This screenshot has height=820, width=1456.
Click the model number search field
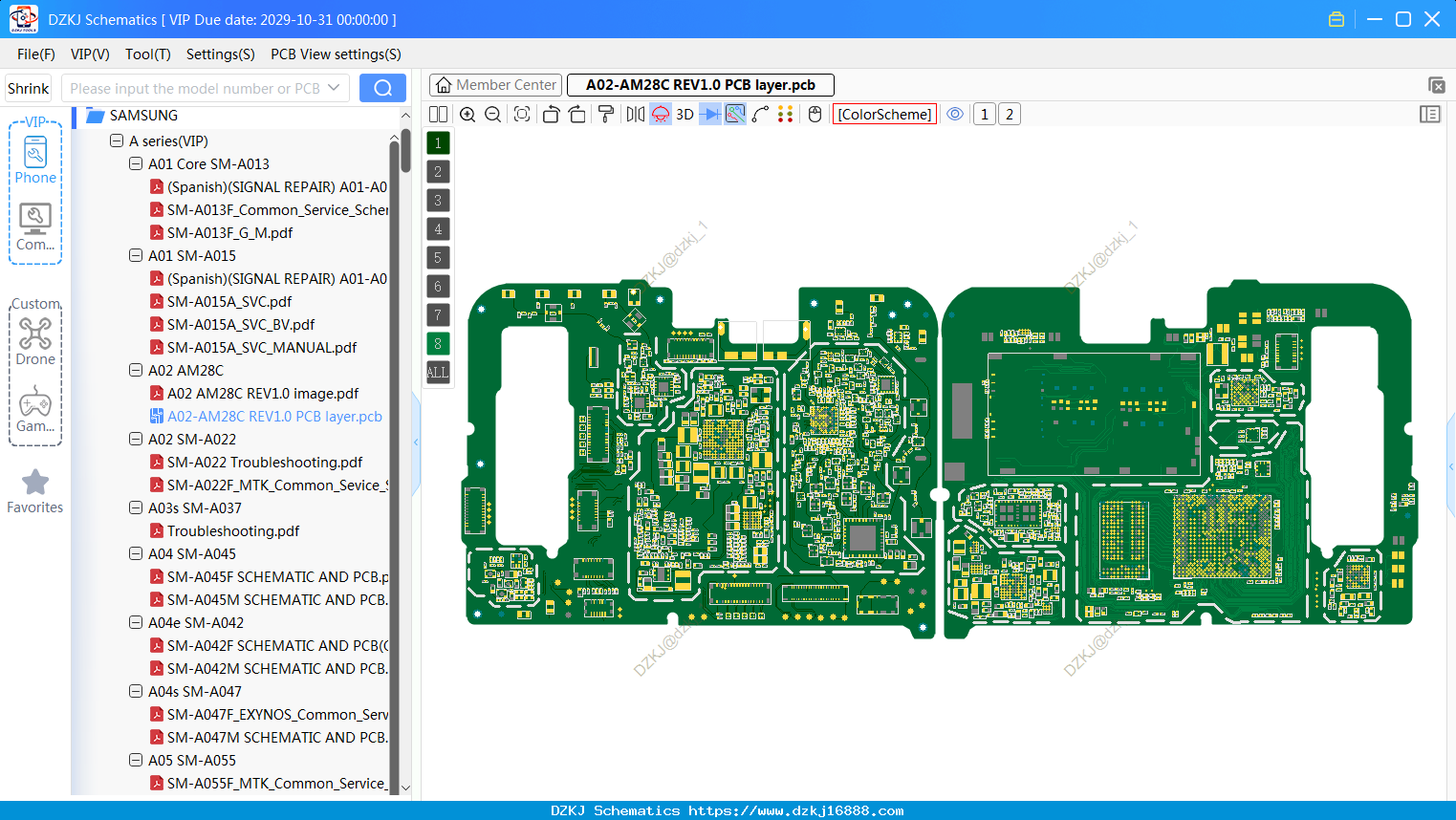(x=195, y=88)
